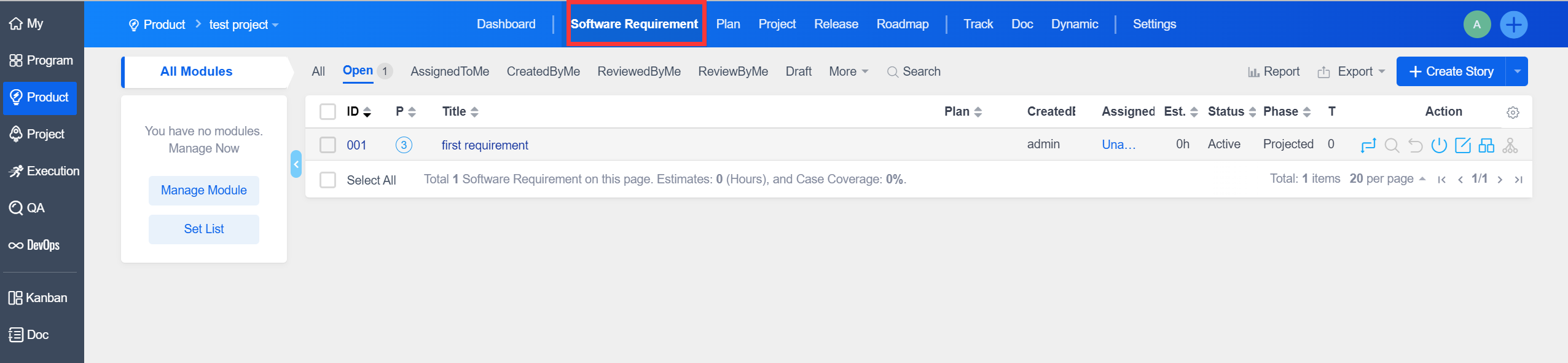Open DevOps from the left sidebar
The image size is (1568, 363).
pyautogui.click(x=34, y=245)
